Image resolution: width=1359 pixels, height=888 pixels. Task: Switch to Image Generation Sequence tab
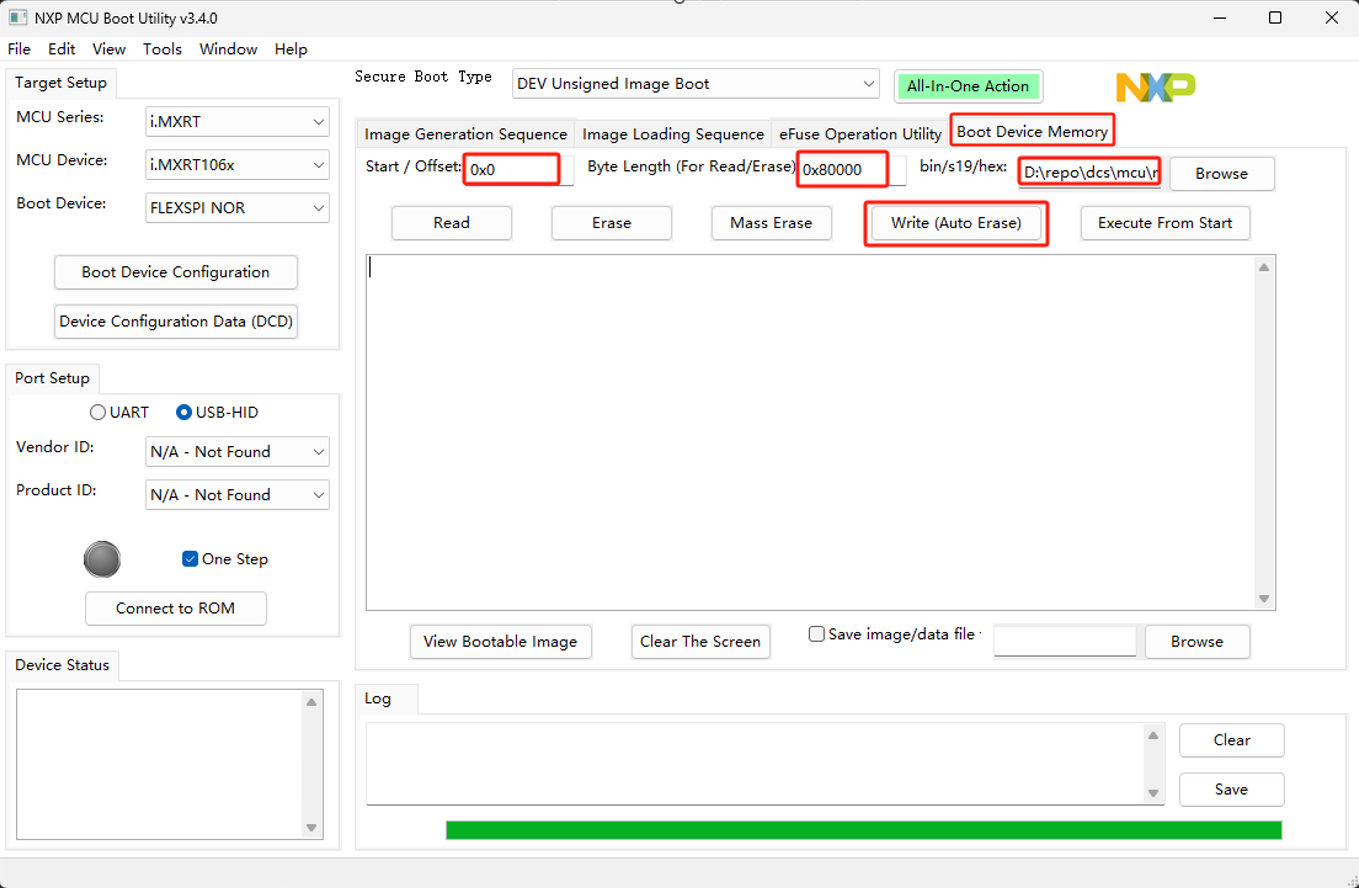(466, 134)
